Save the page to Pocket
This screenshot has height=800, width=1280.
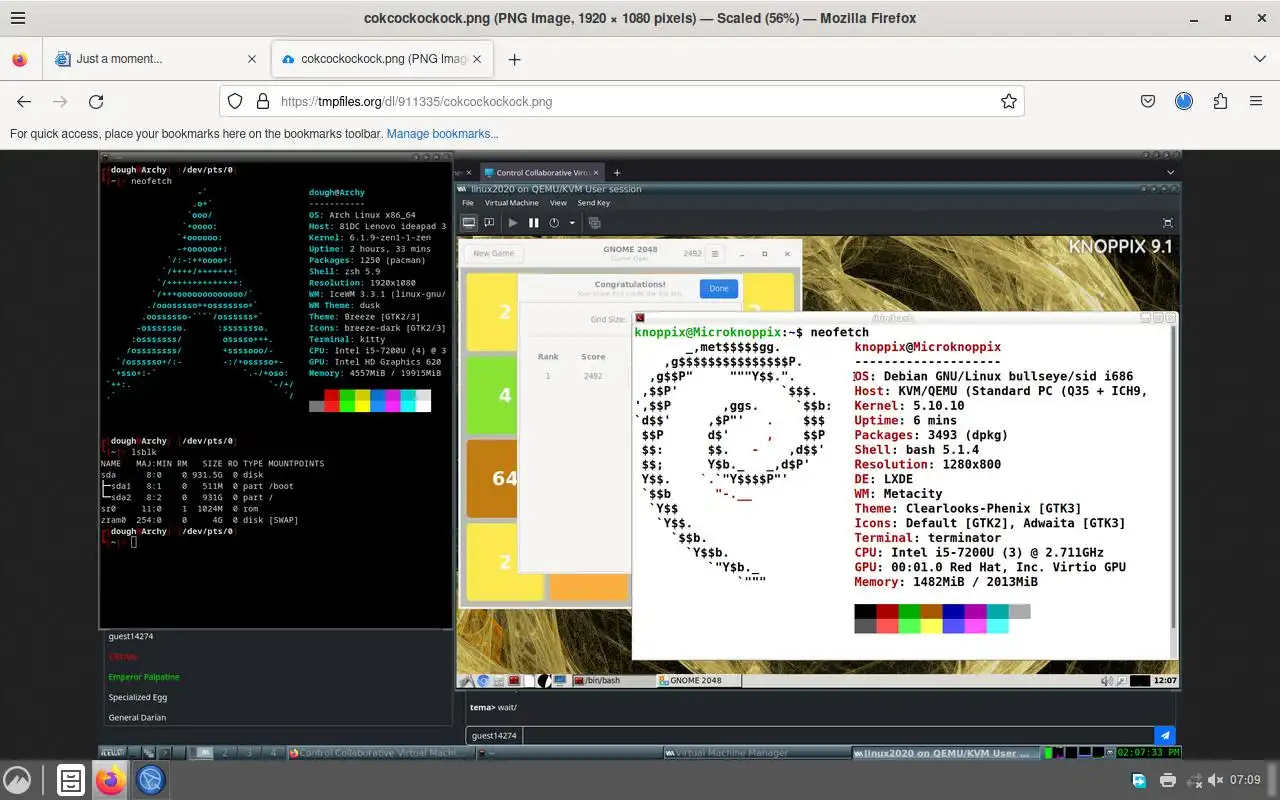[1149, 101]
